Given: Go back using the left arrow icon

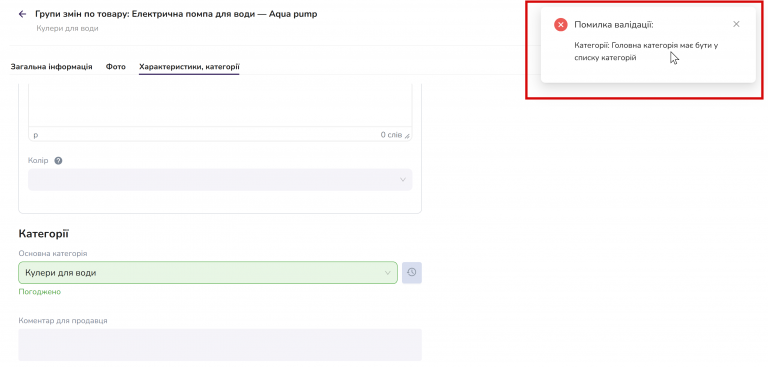Looking at the screenshot, I should click(22, 14).
